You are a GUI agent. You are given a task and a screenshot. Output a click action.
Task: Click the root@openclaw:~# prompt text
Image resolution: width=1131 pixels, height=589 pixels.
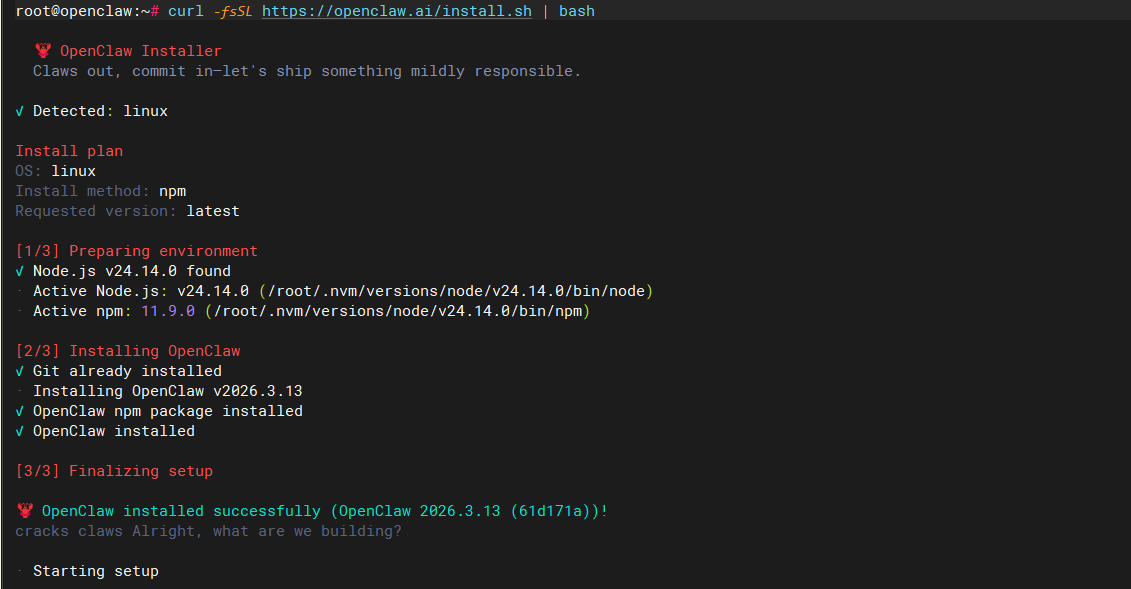pos(87,12)
